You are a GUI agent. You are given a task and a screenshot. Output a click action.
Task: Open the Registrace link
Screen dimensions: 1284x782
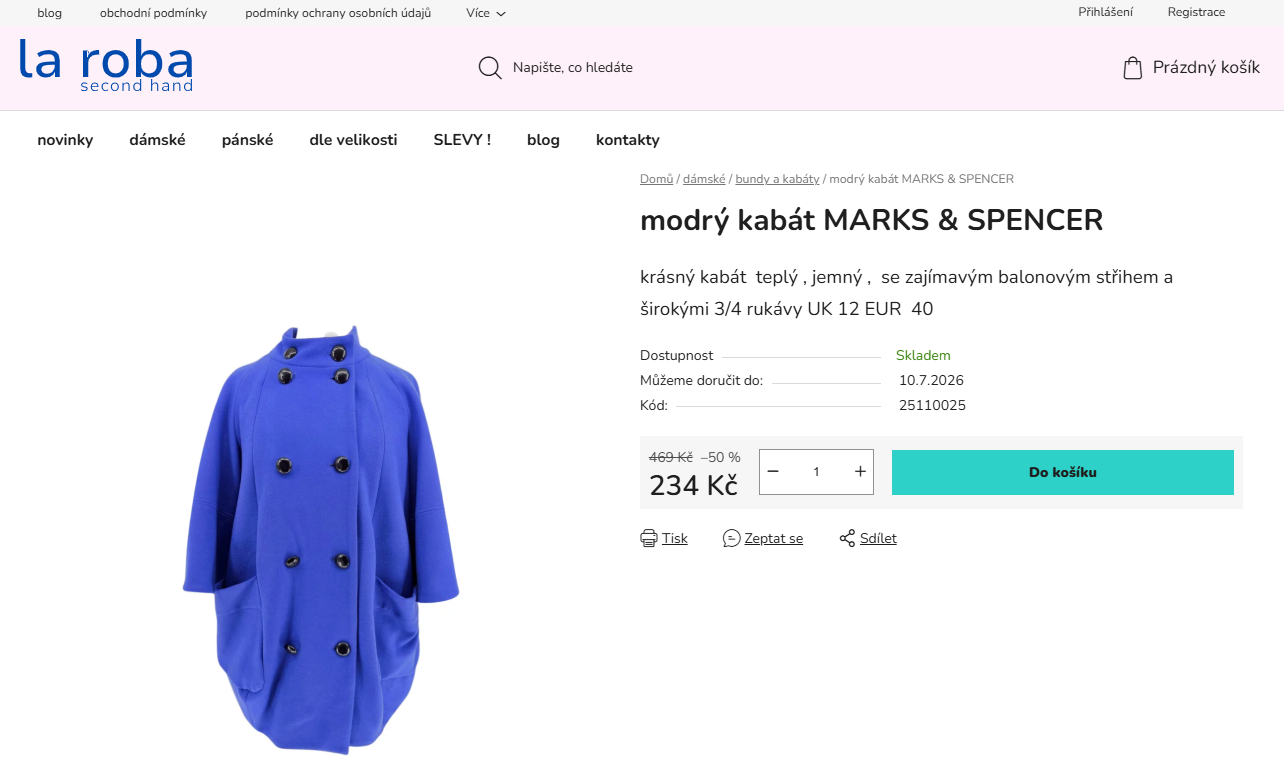click(x=1196, y=12)
